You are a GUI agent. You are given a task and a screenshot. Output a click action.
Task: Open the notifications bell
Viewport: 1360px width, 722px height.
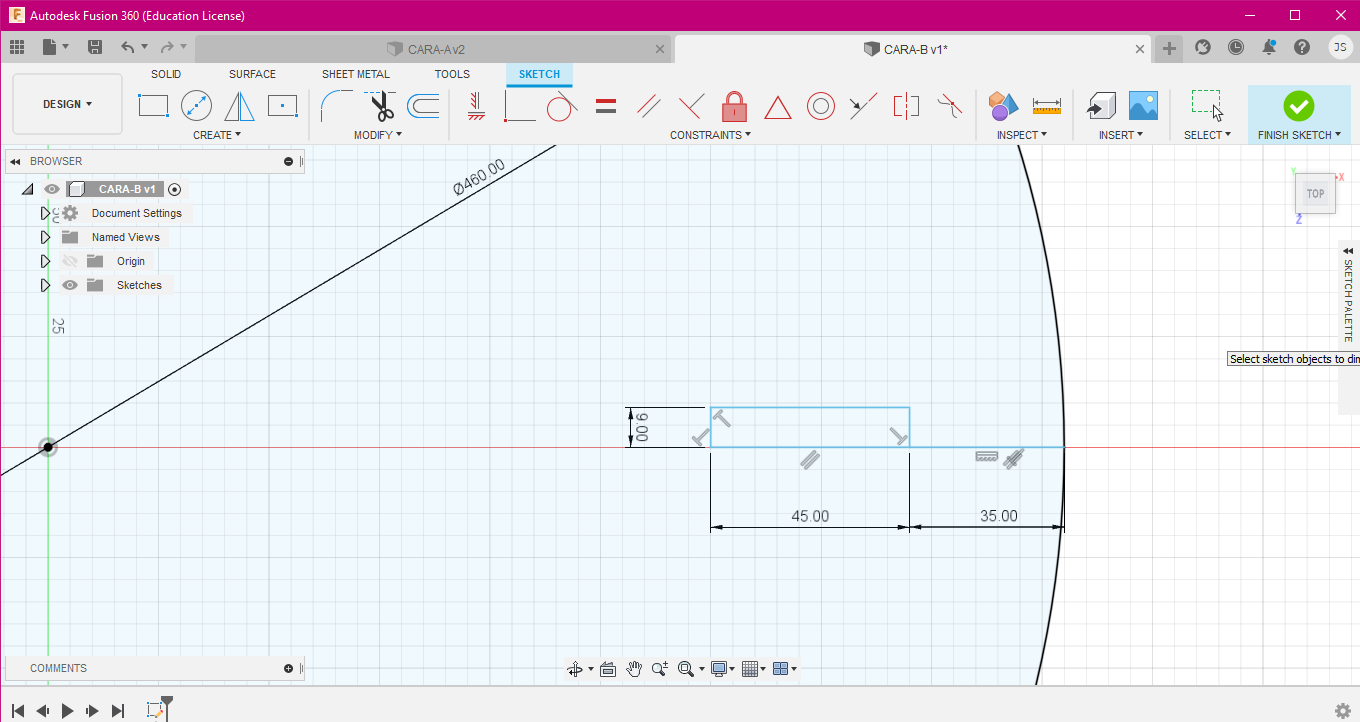pyautogui.click(x=1269, y=47)
